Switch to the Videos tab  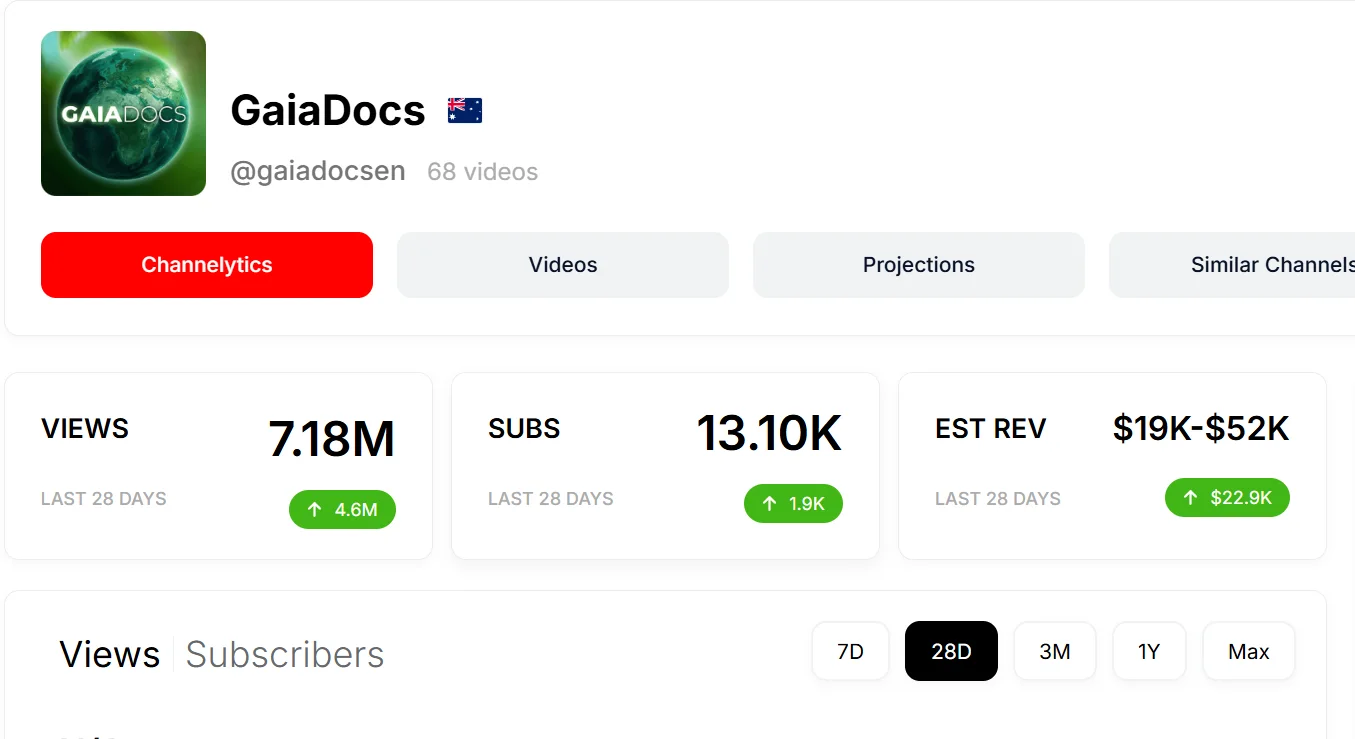(x=563, y=265)
